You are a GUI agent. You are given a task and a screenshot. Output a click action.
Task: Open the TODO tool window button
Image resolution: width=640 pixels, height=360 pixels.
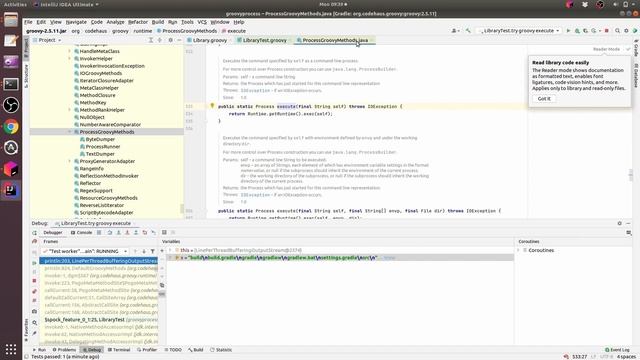point(173,350)
